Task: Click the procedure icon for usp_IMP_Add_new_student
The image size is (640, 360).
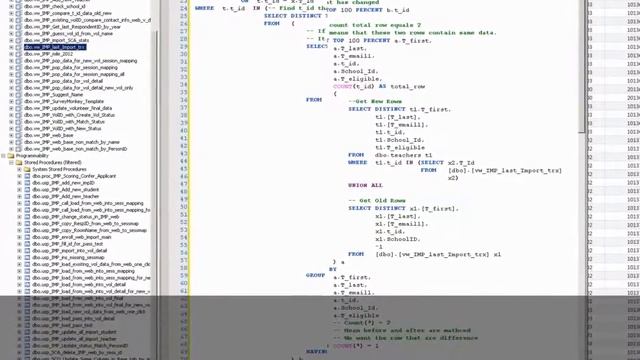Action: point(27,190)
